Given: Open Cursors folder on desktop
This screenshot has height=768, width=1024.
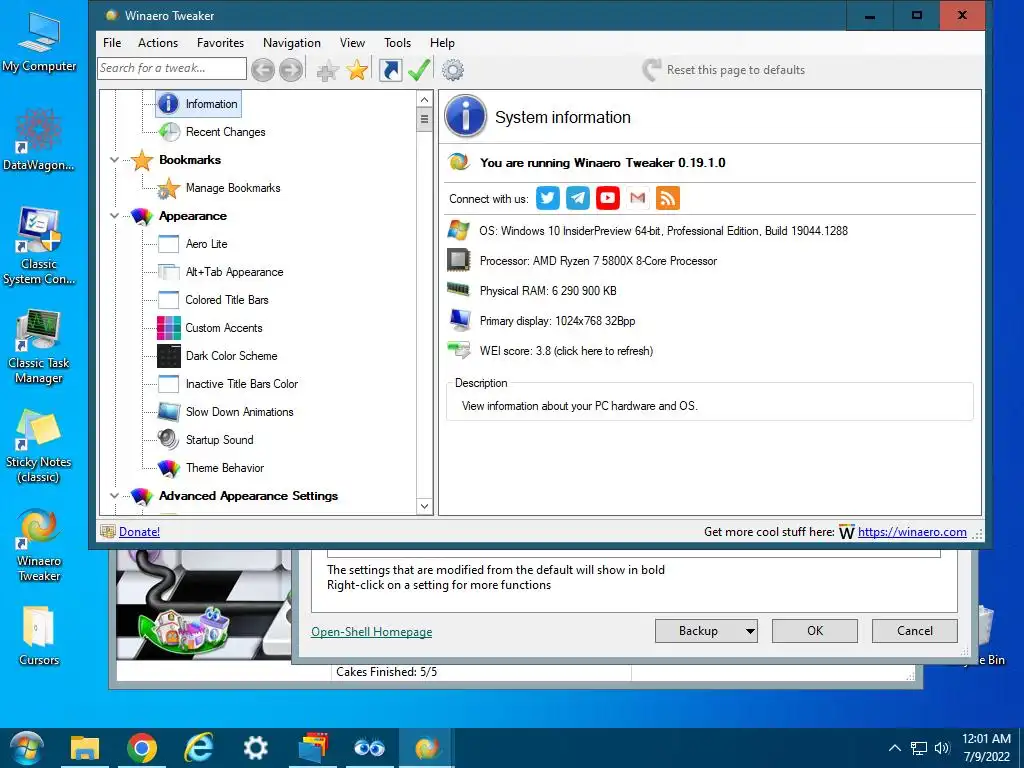Looking at the screenshot, I should [39, 636].
